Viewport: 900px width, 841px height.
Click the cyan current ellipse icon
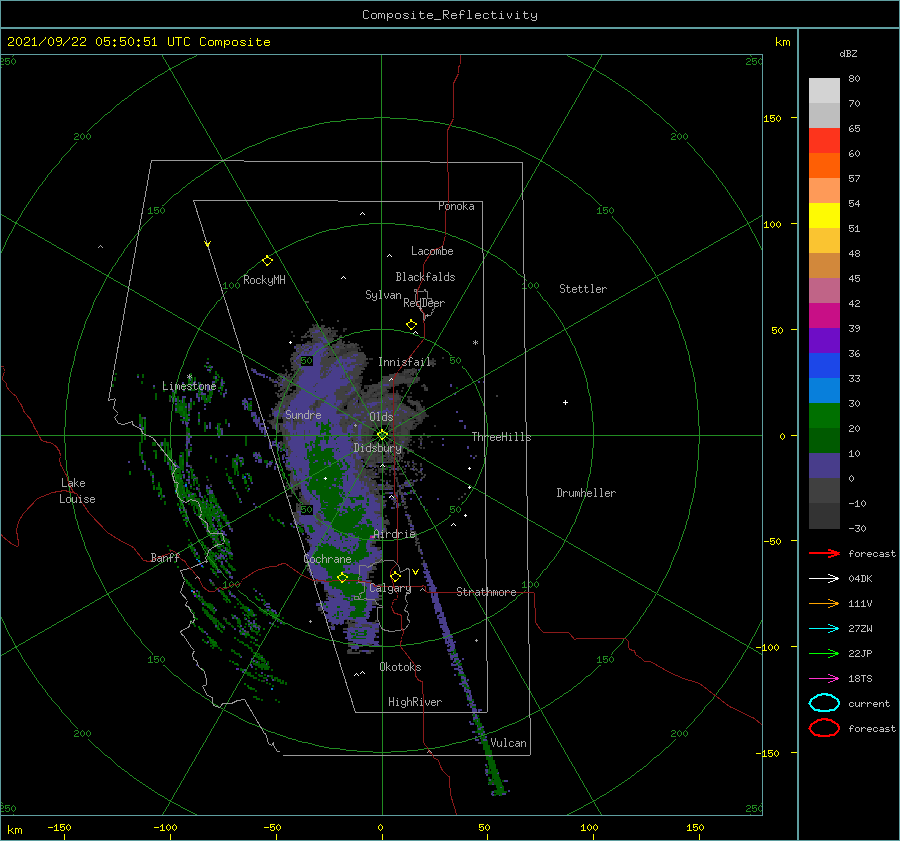824,703
